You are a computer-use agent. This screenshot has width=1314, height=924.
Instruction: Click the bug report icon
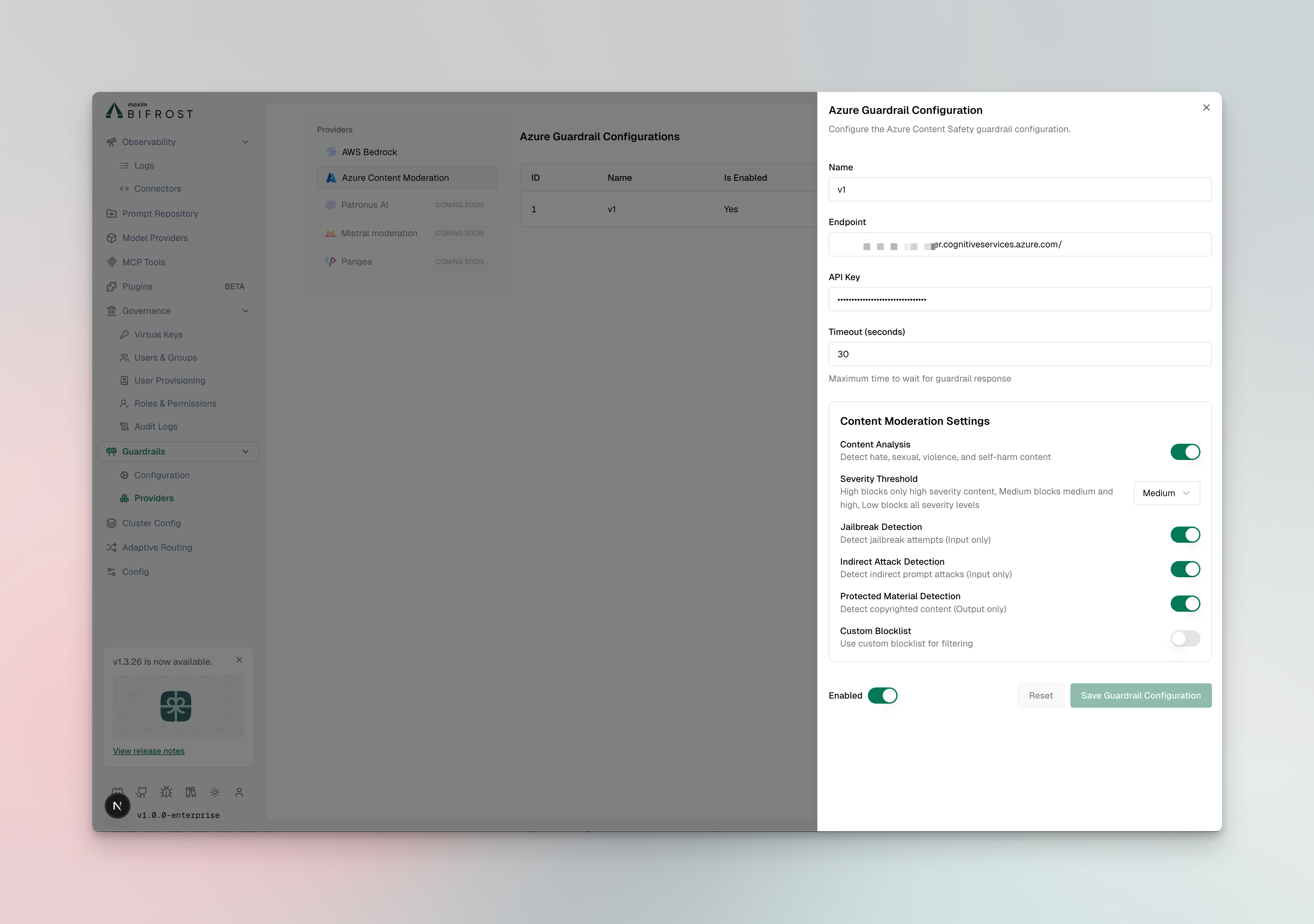tap(166, 792)
